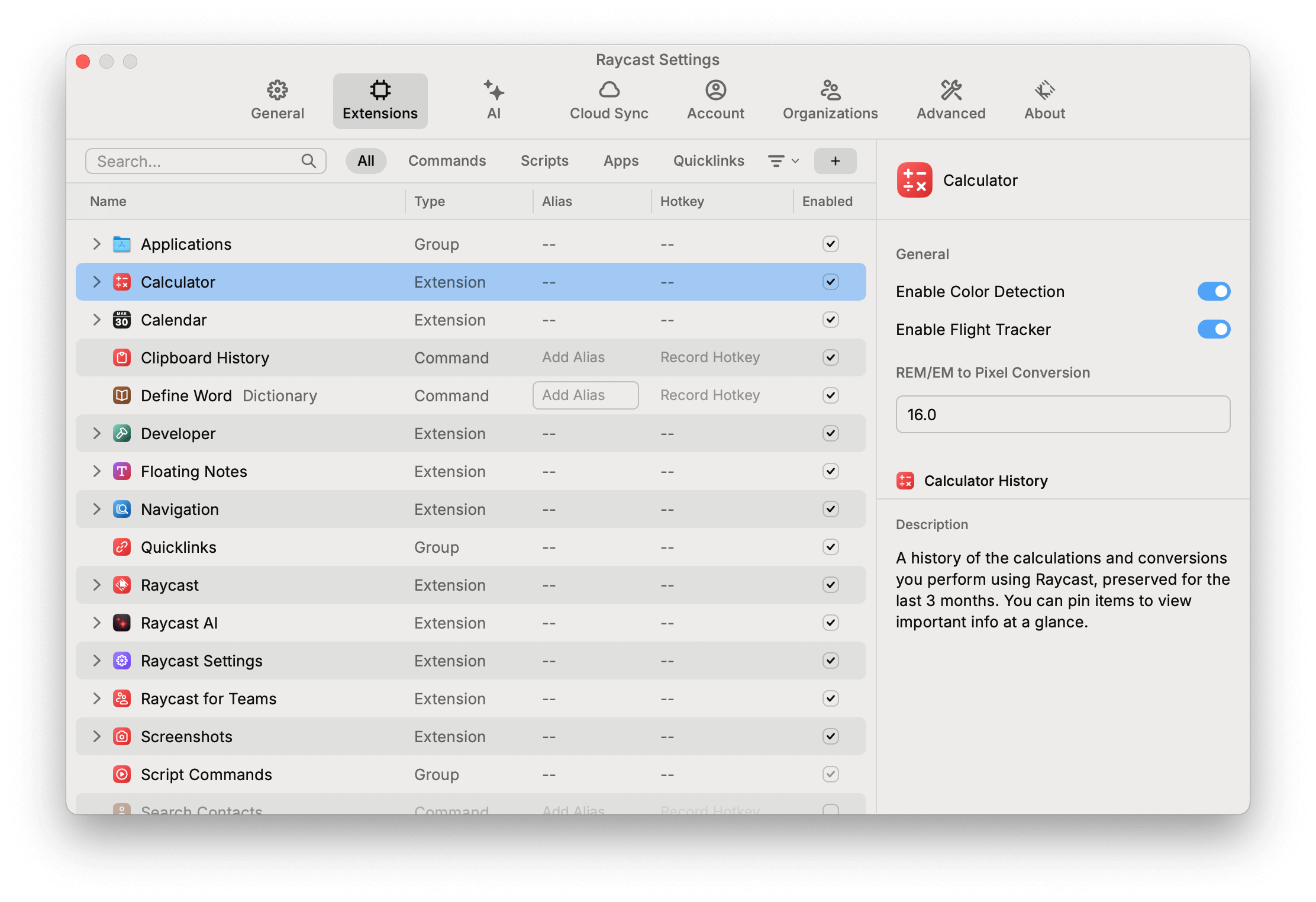
Task: Click the Raycast extension icon
Action: point(122,585)
